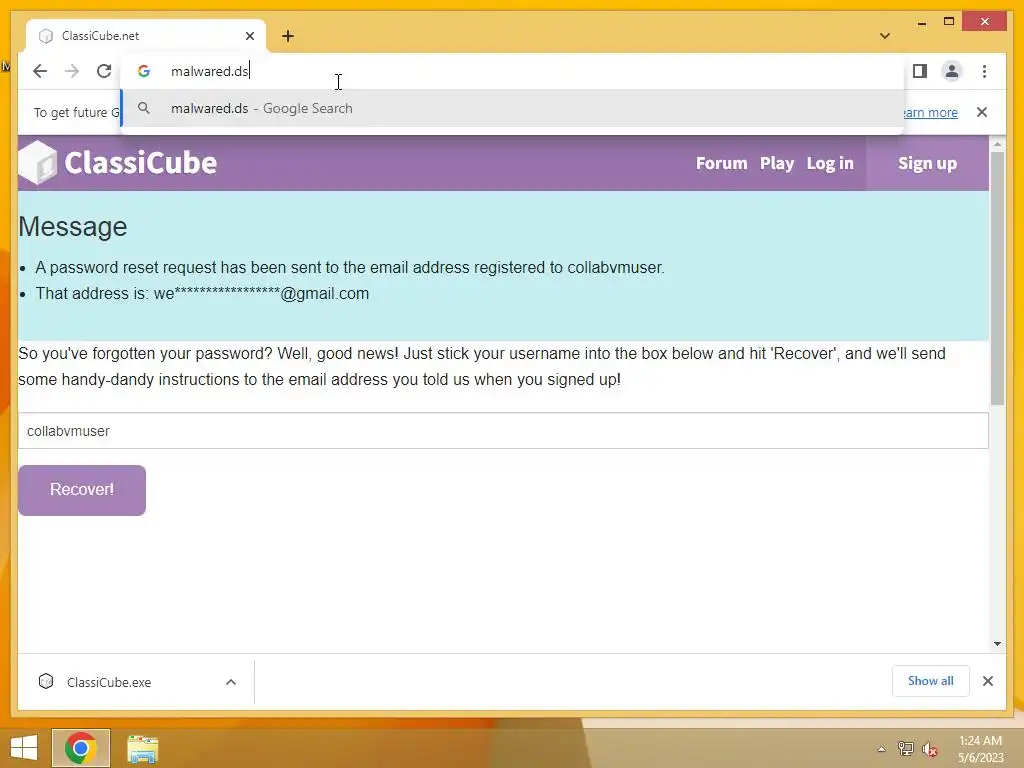This screenshot has width=1024, height=768.
Task: Open Chrome's three-dot menu
Action: coord(984,71)
